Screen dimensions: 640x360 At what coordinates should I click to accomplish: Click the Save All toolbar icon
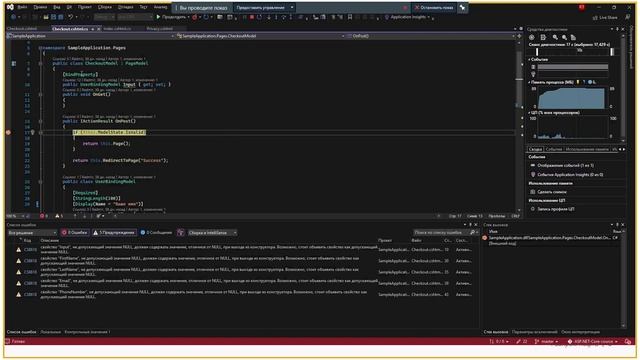click(60, 17)
